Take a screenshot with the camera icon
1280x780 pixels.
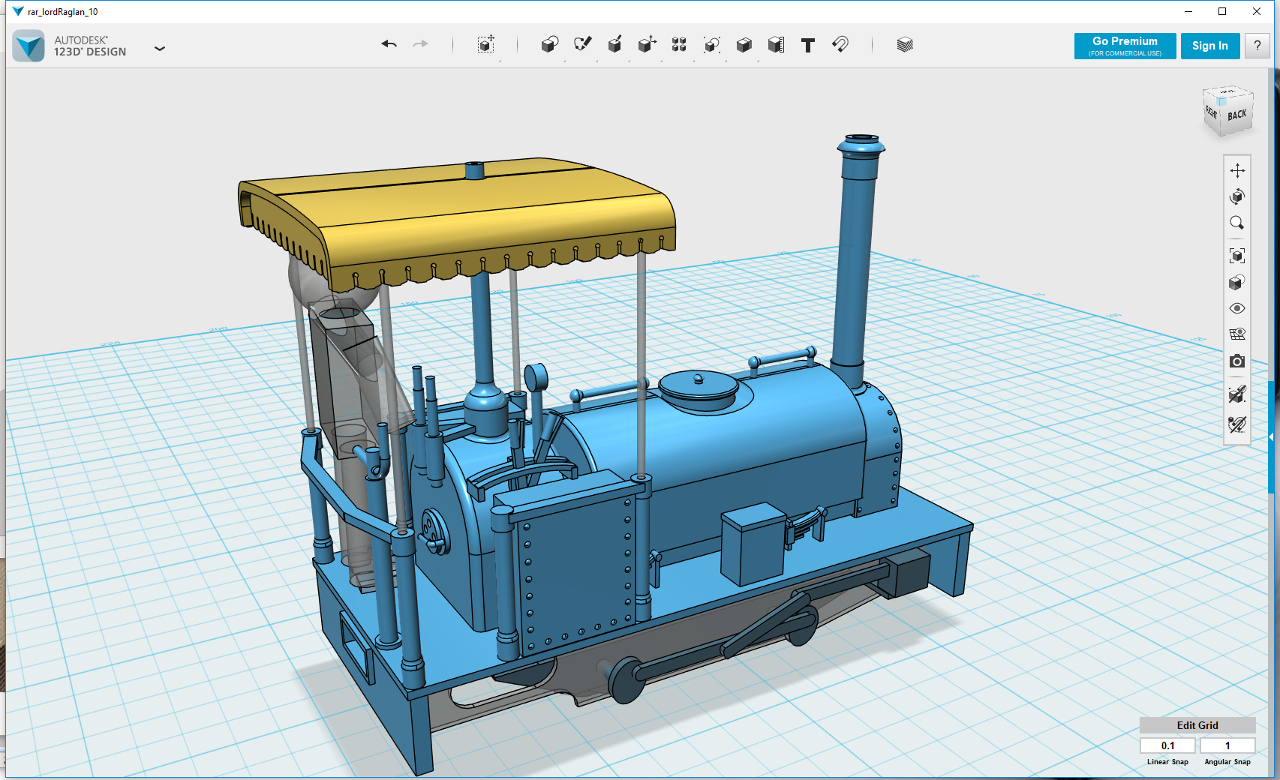point(1237,361)
